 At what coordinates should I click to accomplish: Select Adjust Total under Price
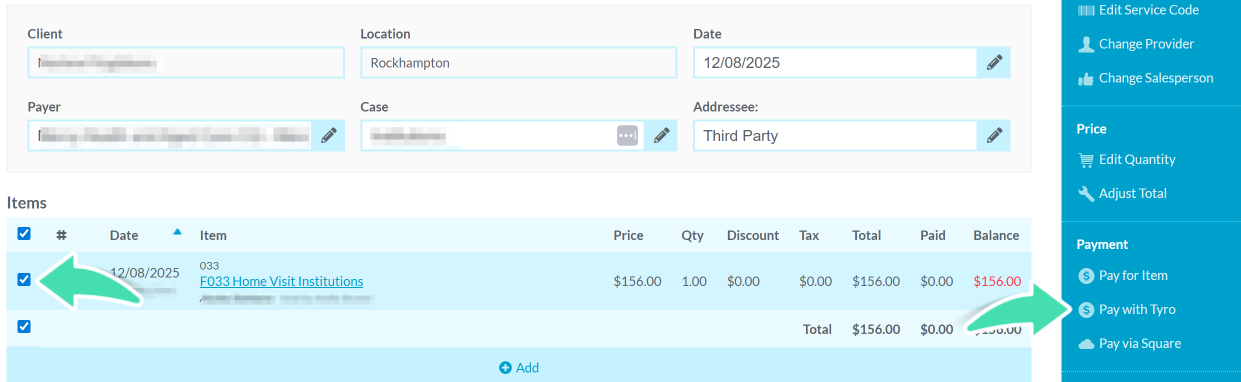1133,194
